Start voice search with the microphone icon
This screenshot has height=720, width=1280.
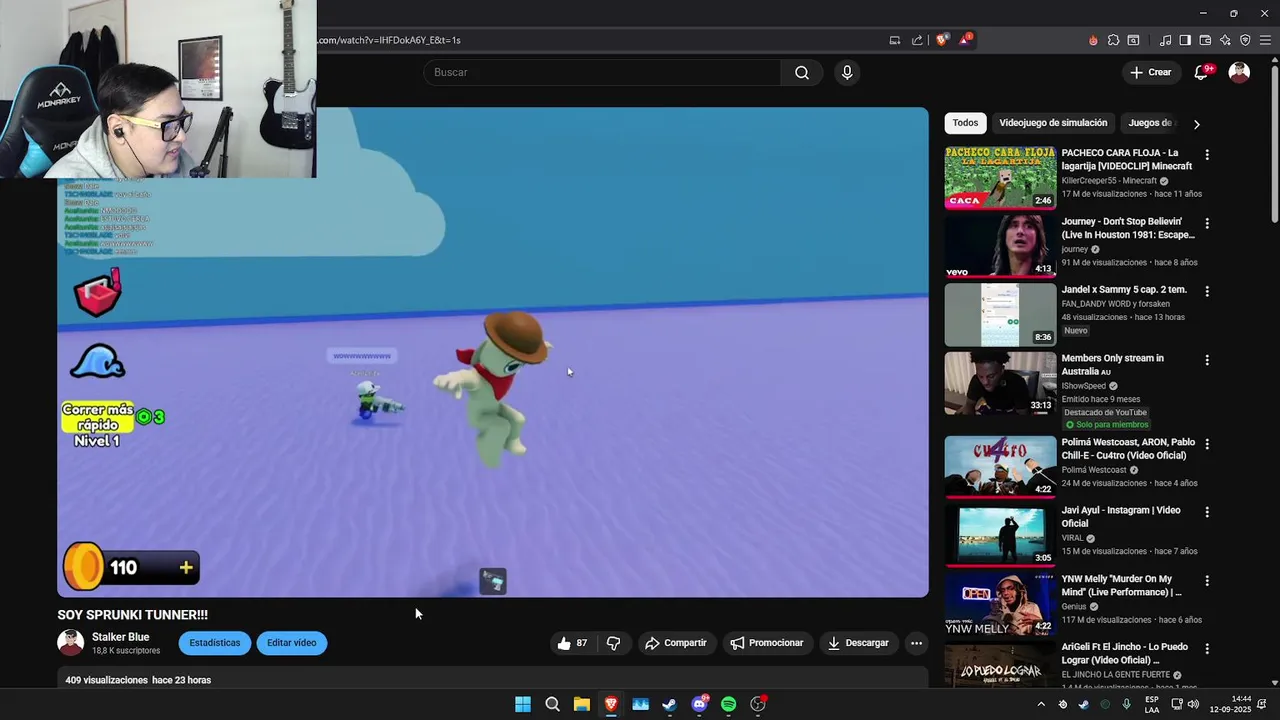pos(847,72)
